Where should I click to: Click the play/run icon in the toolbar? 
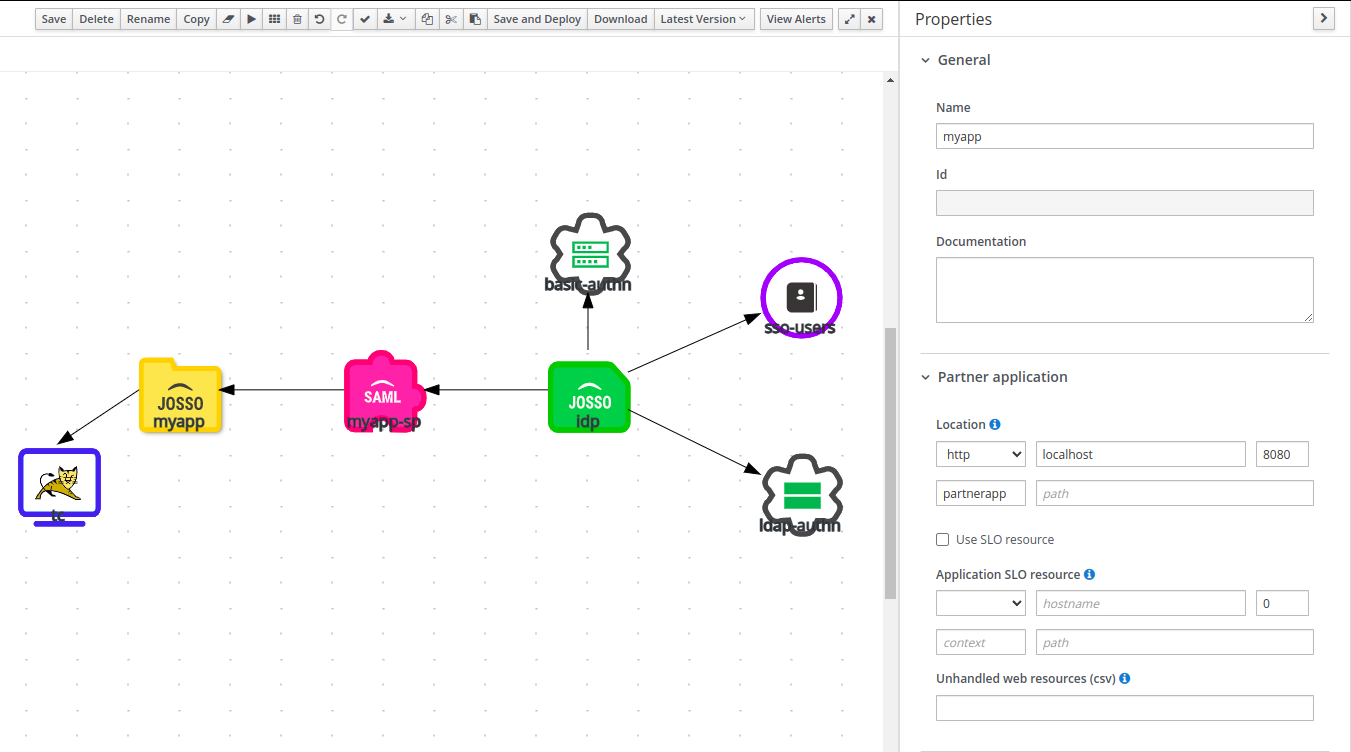(251, 19)
